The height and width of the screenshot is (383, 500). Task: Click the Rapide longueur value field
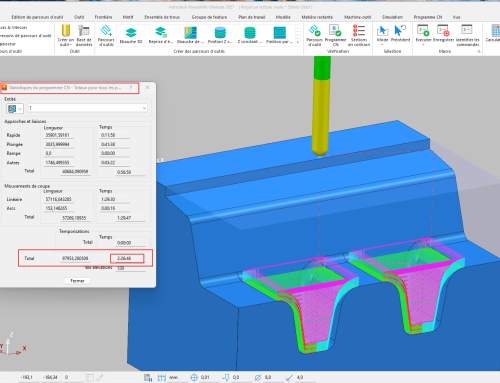point(59,135)
